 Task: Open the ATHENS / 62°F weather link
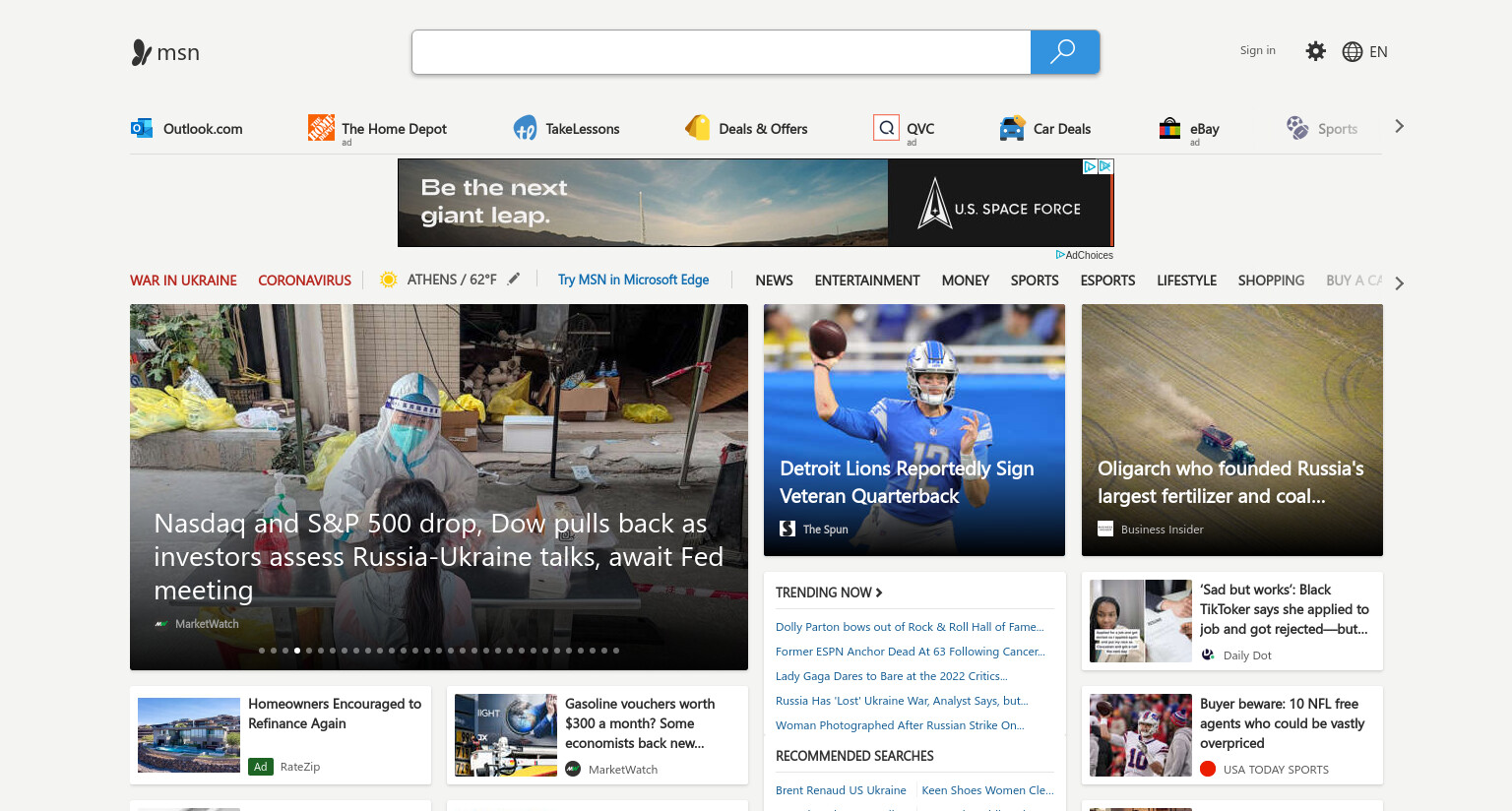tap(452, 280)
